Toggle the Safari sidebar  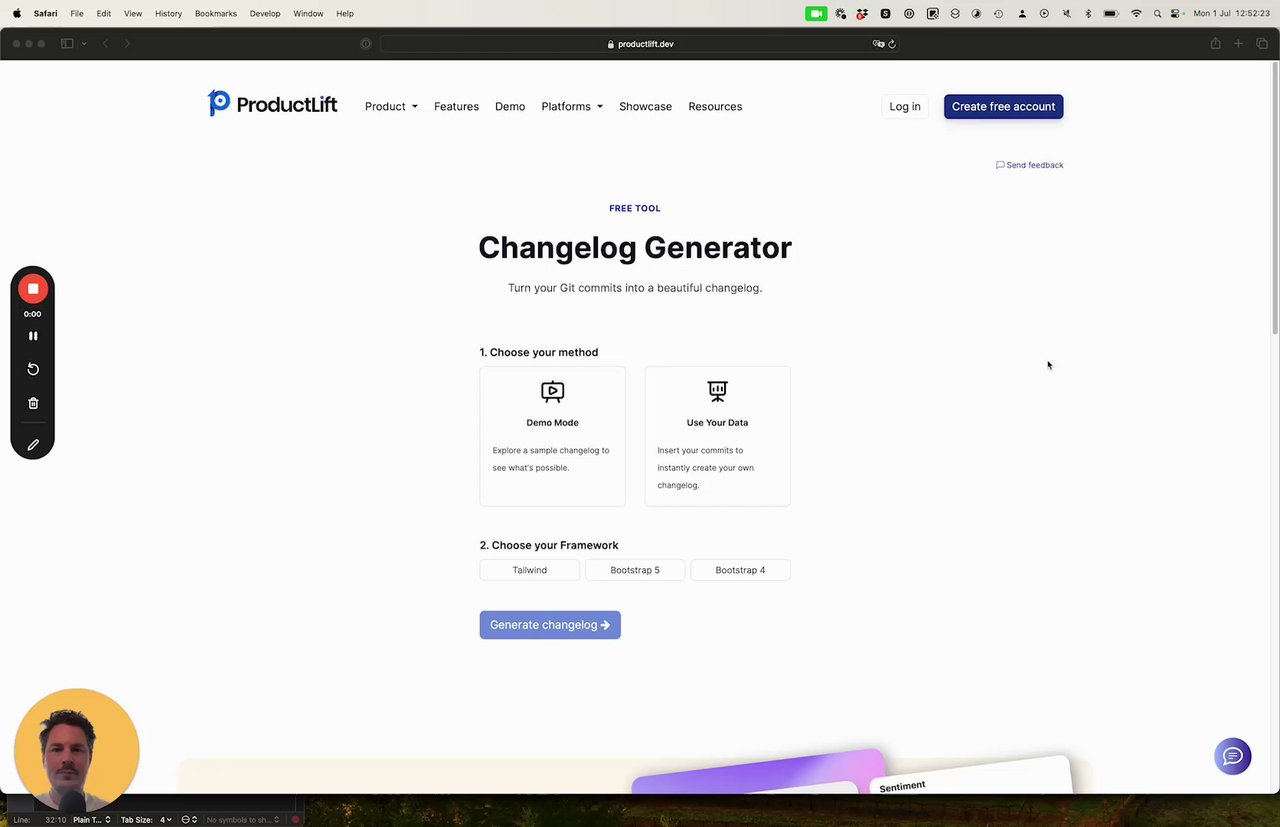click(x=67, y=44)
